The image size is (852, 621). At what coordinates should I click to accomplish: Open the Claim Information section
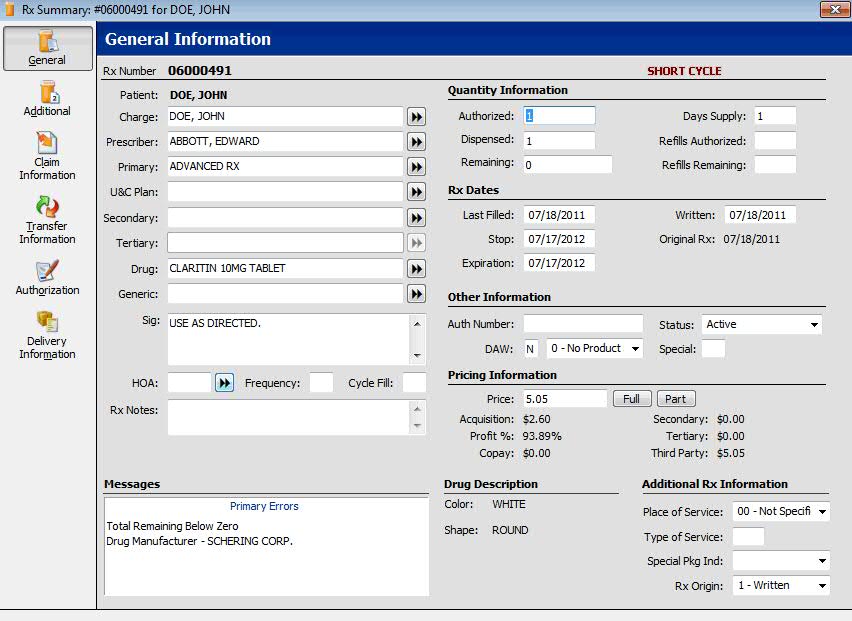47,156
